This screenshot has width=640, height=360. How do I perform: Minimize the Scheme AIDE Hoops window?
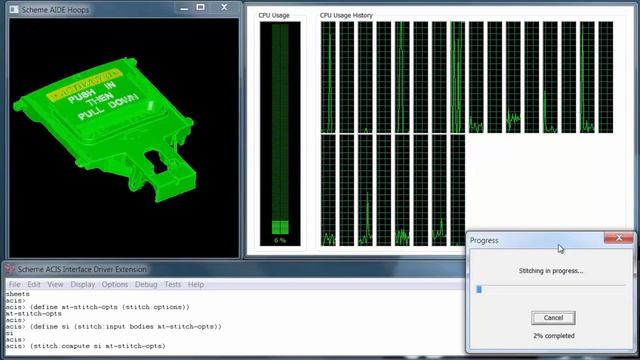(x=184, y=8)
